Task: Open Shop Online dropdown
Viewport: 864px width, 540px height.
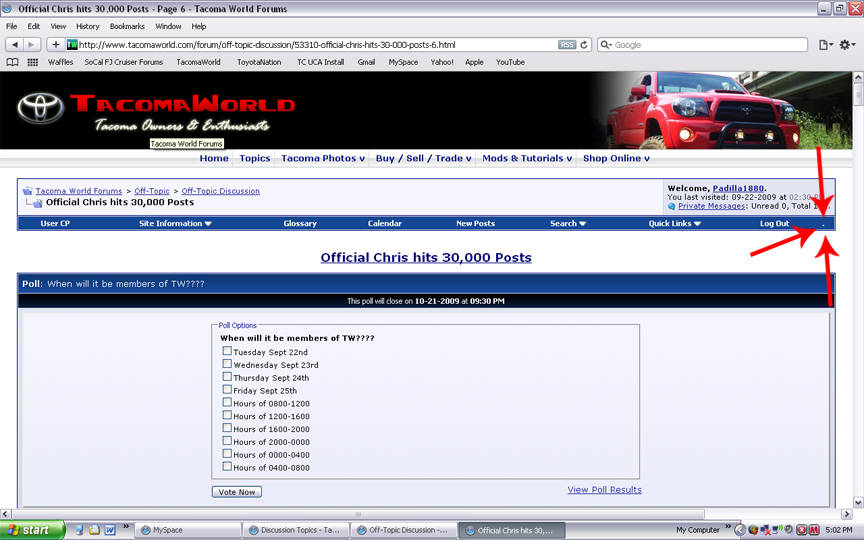Action: [616, 158]
